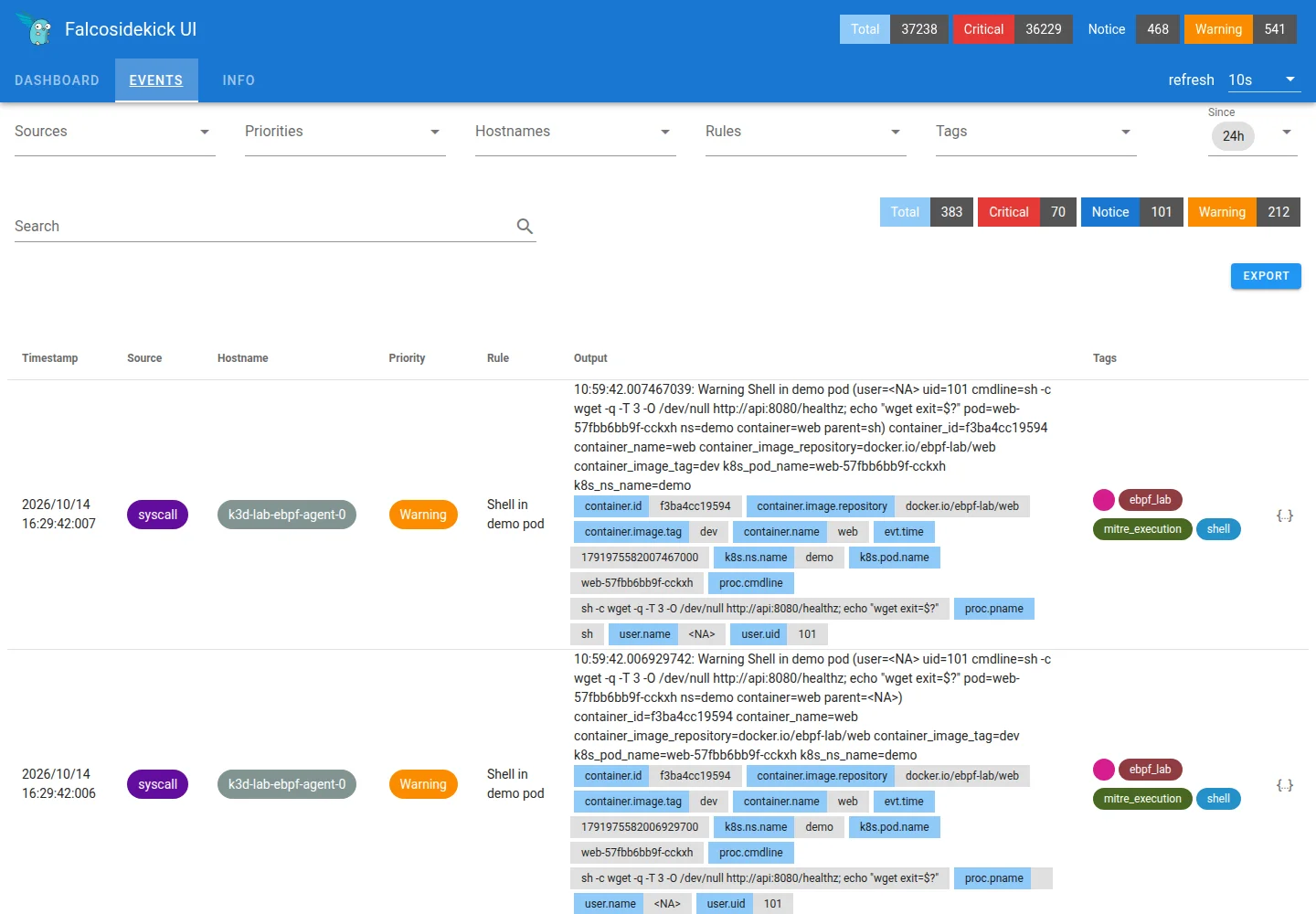Click the Total 37238 counter in header
1316x914 pixels.
pyautogui.click(x=894, y=29)
